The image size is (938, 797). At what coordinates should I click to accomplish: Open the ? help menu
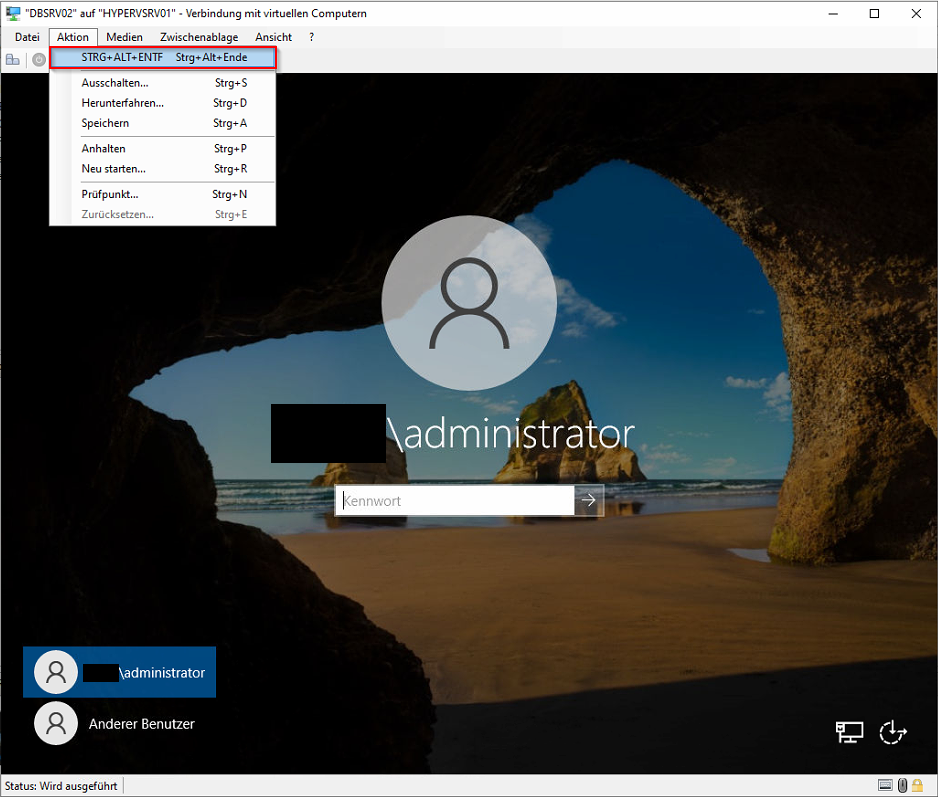pyautogui.click(x=312, y=37)
